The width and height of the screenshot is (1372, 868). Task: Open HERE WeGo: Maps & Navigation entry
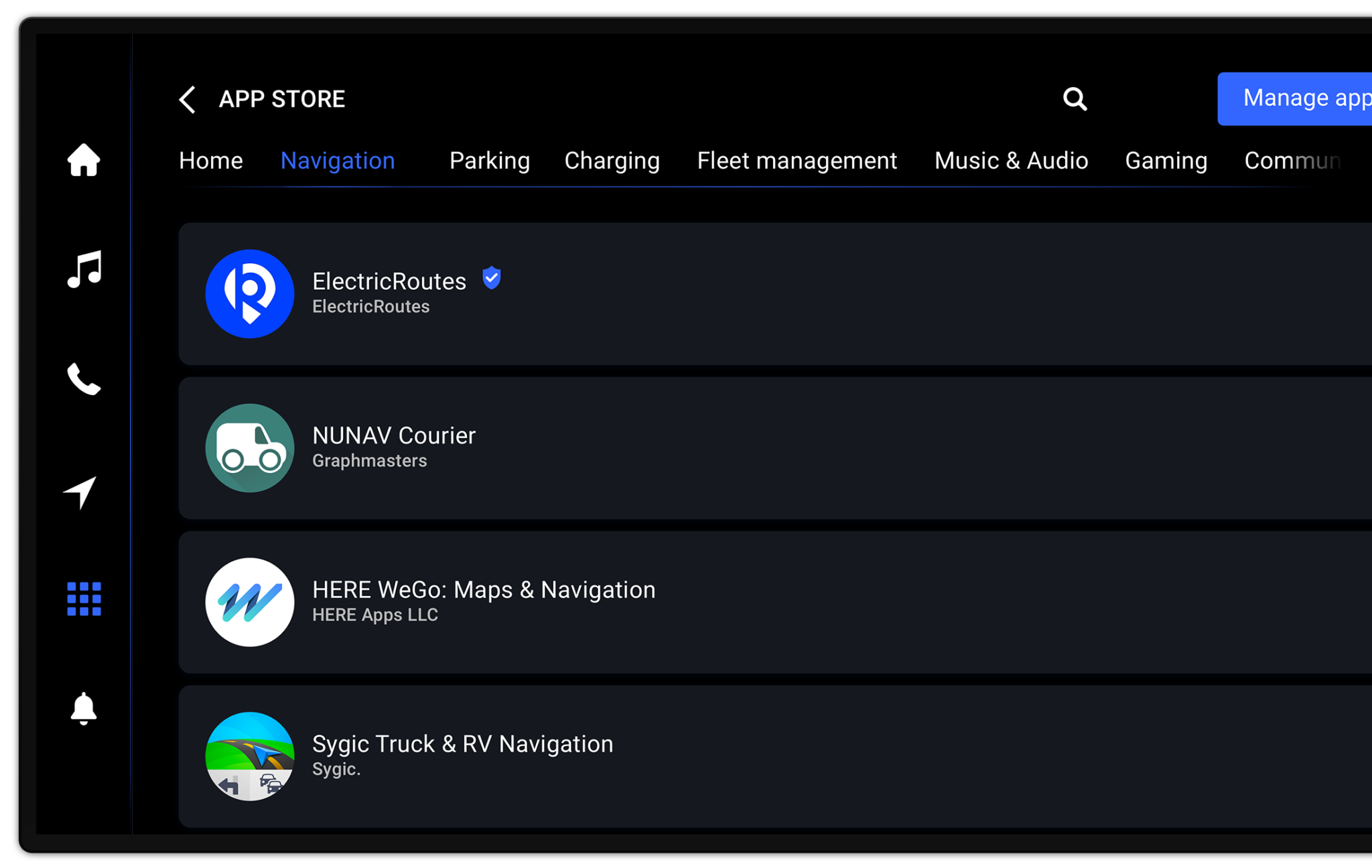pyautogui.click(x=775, y=602)
